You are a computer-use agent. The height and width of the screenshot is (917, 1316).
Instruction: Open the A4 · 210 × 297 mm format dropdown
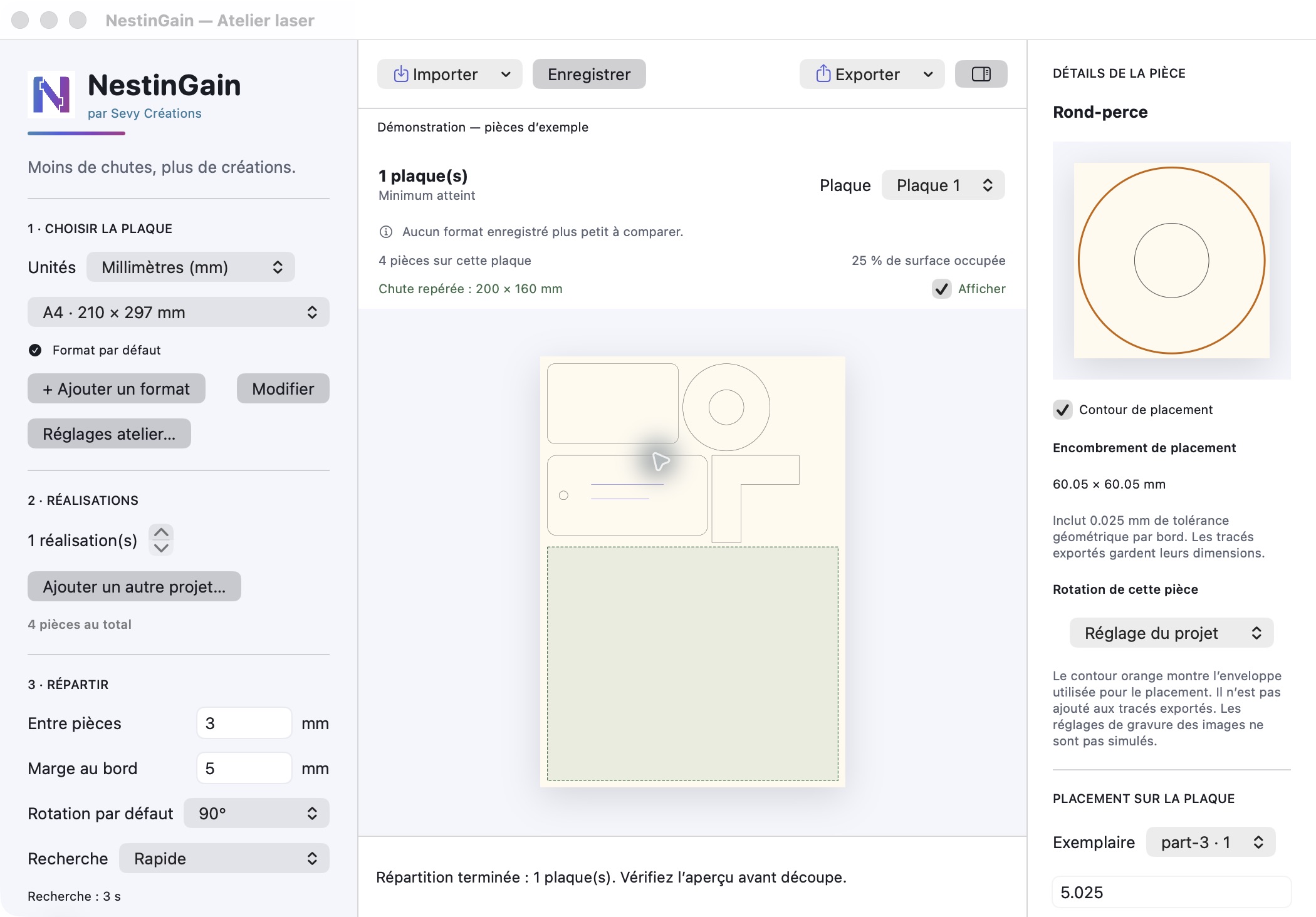[x=179, y=312]
